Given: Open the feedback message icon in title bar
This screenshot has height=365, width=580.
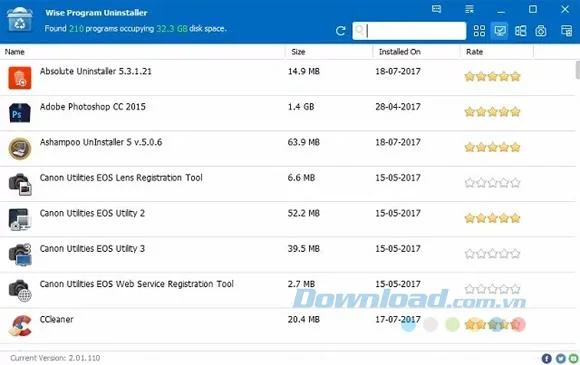Looking at the screenshot, I should (436, 9).
